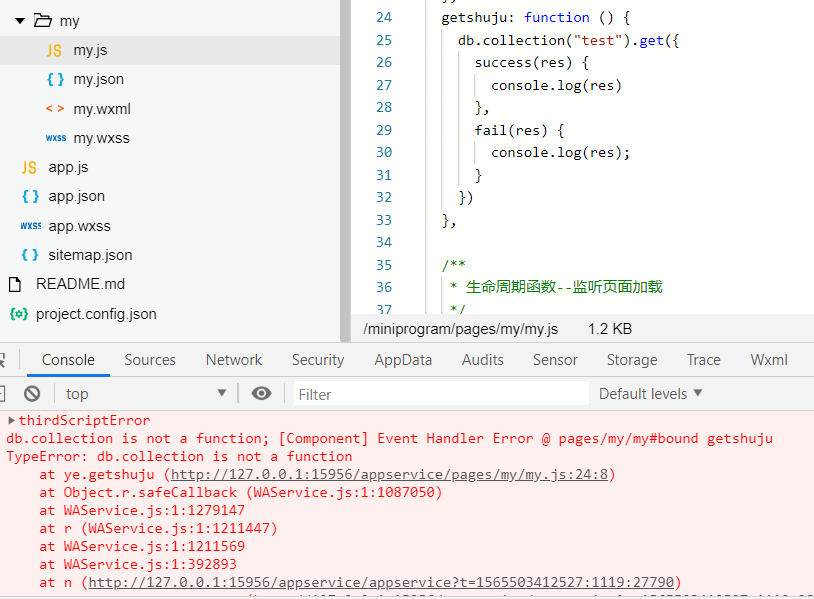Toggle the live expression eye icon
The height and width of the screenshot is (599, 814).
(x=261, y=393)
